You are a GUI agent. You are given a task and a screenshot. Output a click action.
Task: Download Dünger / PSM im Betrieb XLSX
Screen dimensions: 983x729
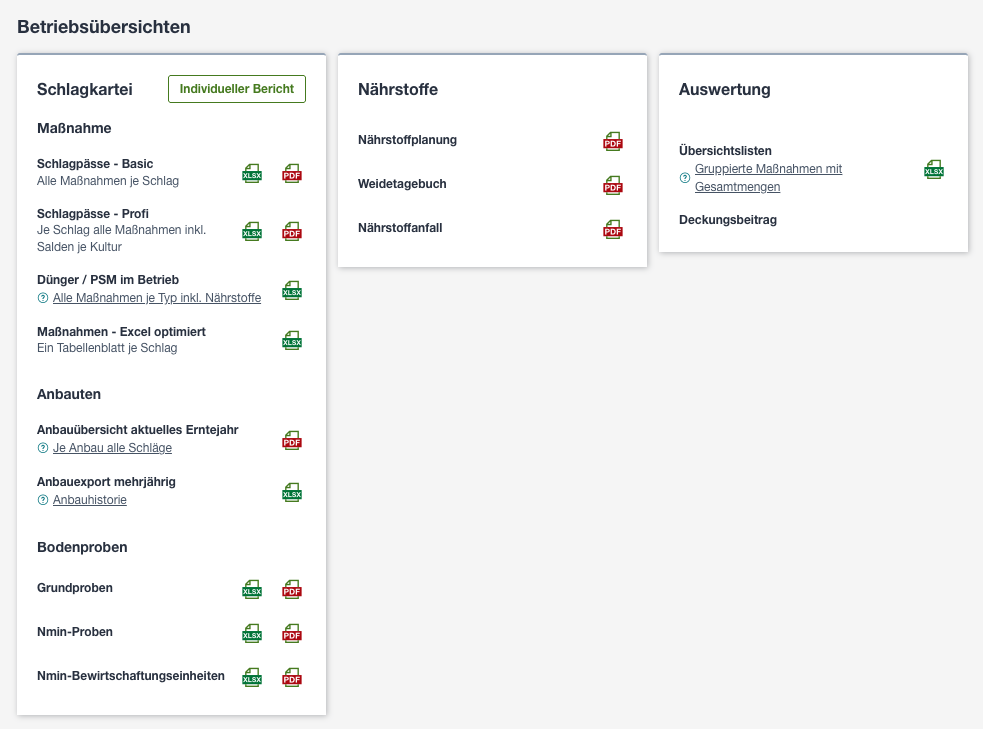[x=292, y=290]
